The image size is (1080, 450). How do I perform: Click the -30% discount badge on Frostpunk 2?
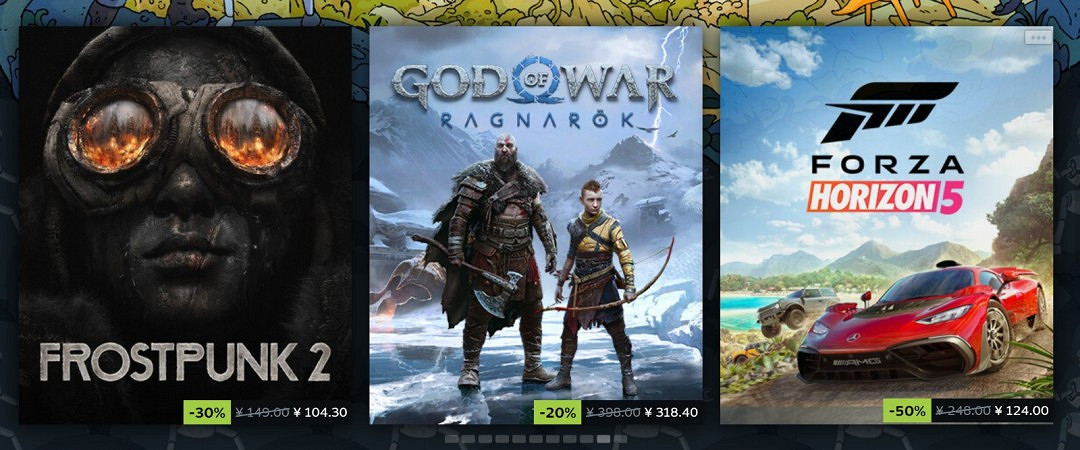point(207,412)
